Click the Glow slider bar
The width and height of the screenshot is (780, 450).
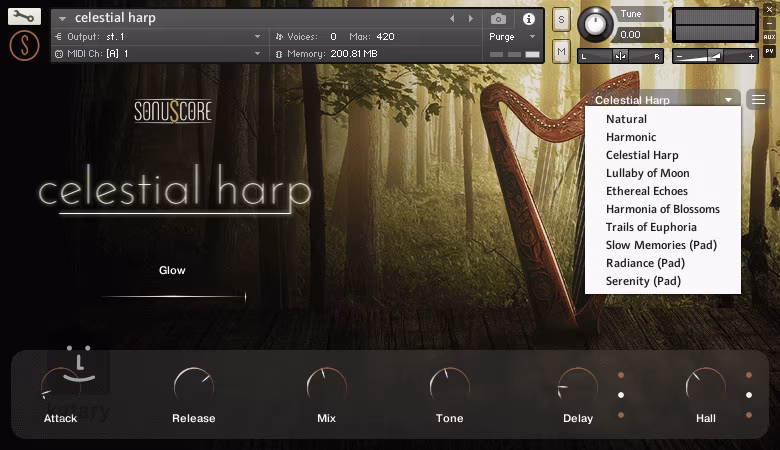tap(172, 296)
